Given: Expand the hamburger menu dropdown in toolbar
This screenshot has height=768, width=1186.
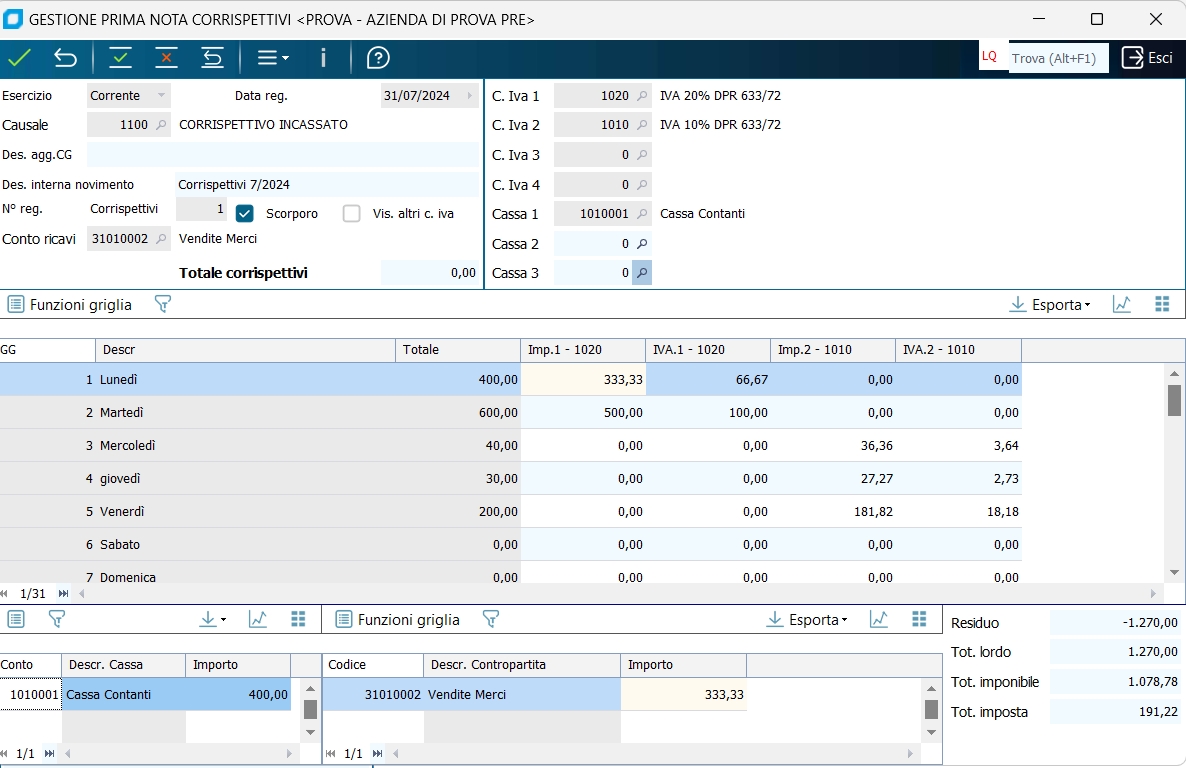Looking at the screenshot, I should click(x=273, y=58).
